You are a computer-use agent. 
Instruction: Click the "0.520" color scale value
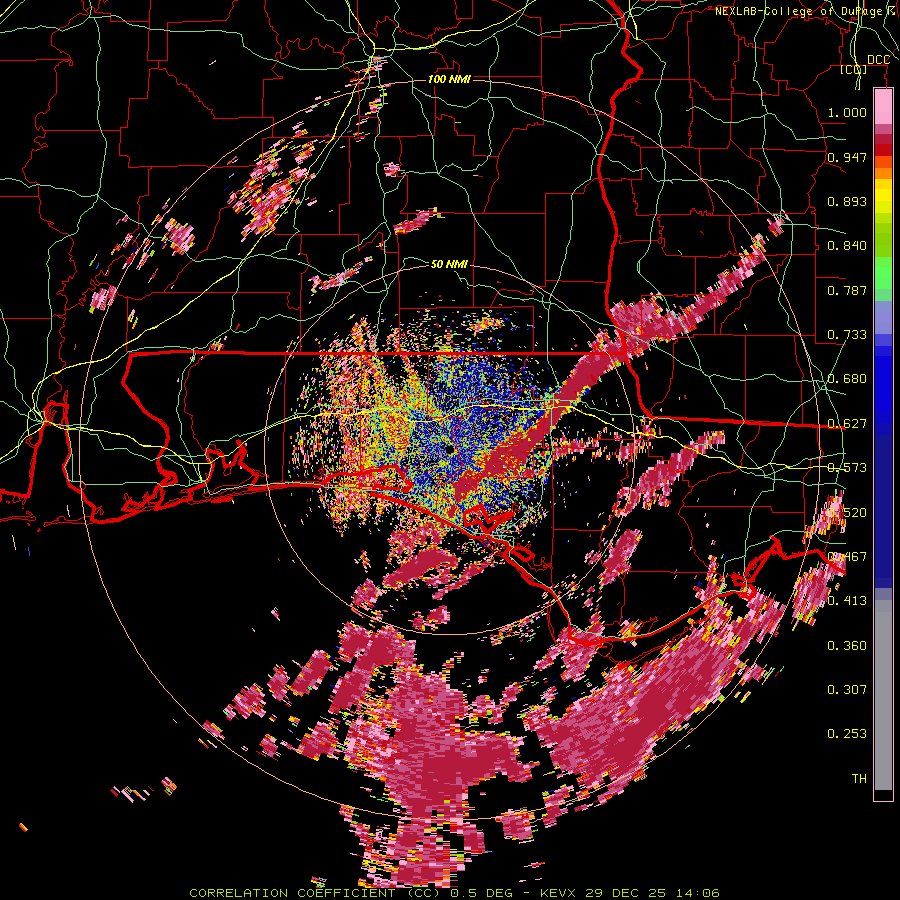[847, 513]
